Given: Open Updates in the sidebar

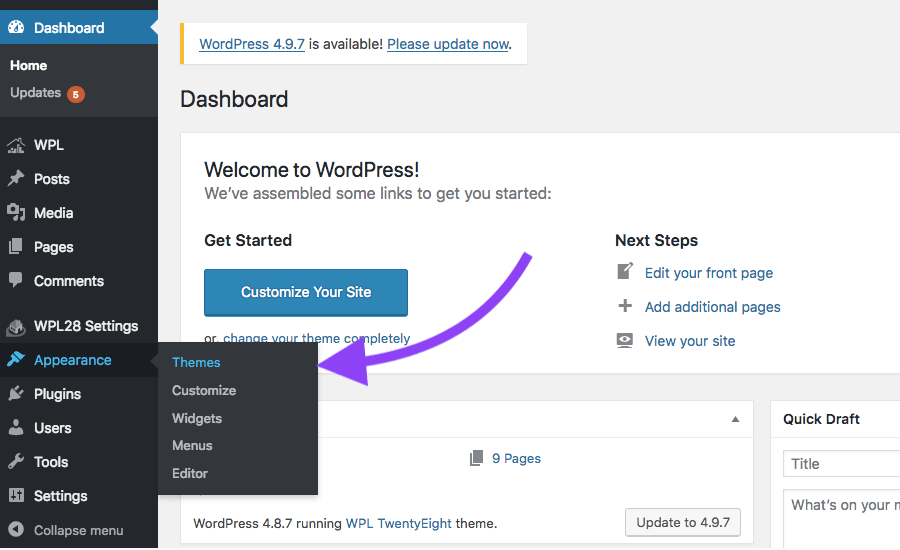Looking at the screenshot, I should coord(36,93).
